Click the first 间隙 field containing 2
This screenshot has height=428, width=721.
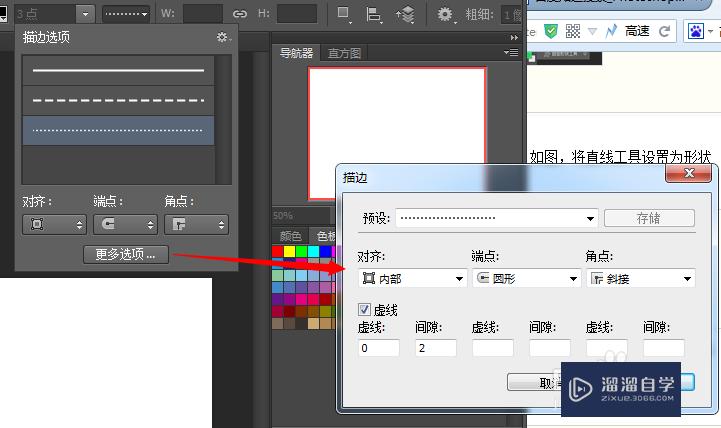(435, 348)
